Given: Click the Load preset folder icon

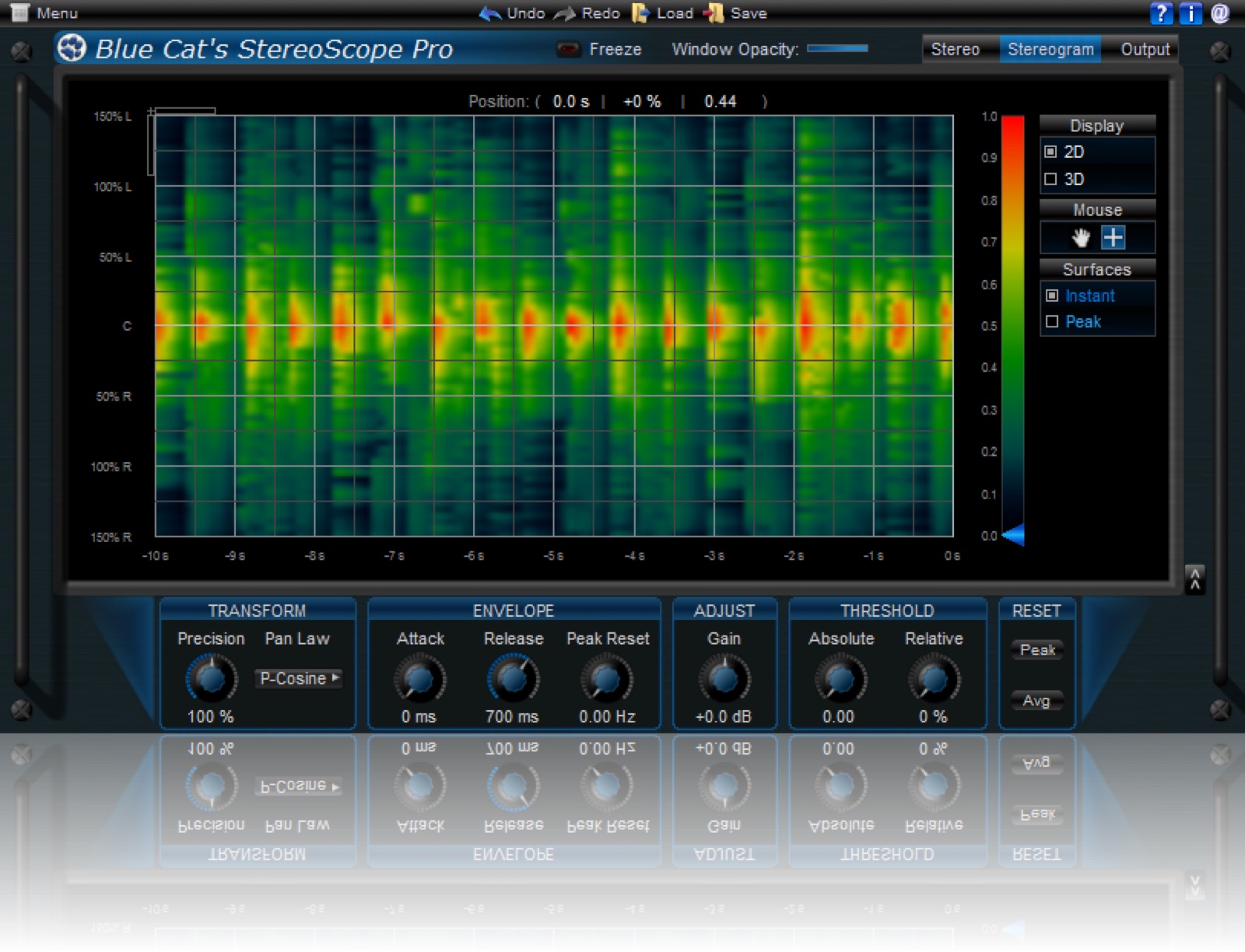Looking at the screenshot, I should 640,13.
